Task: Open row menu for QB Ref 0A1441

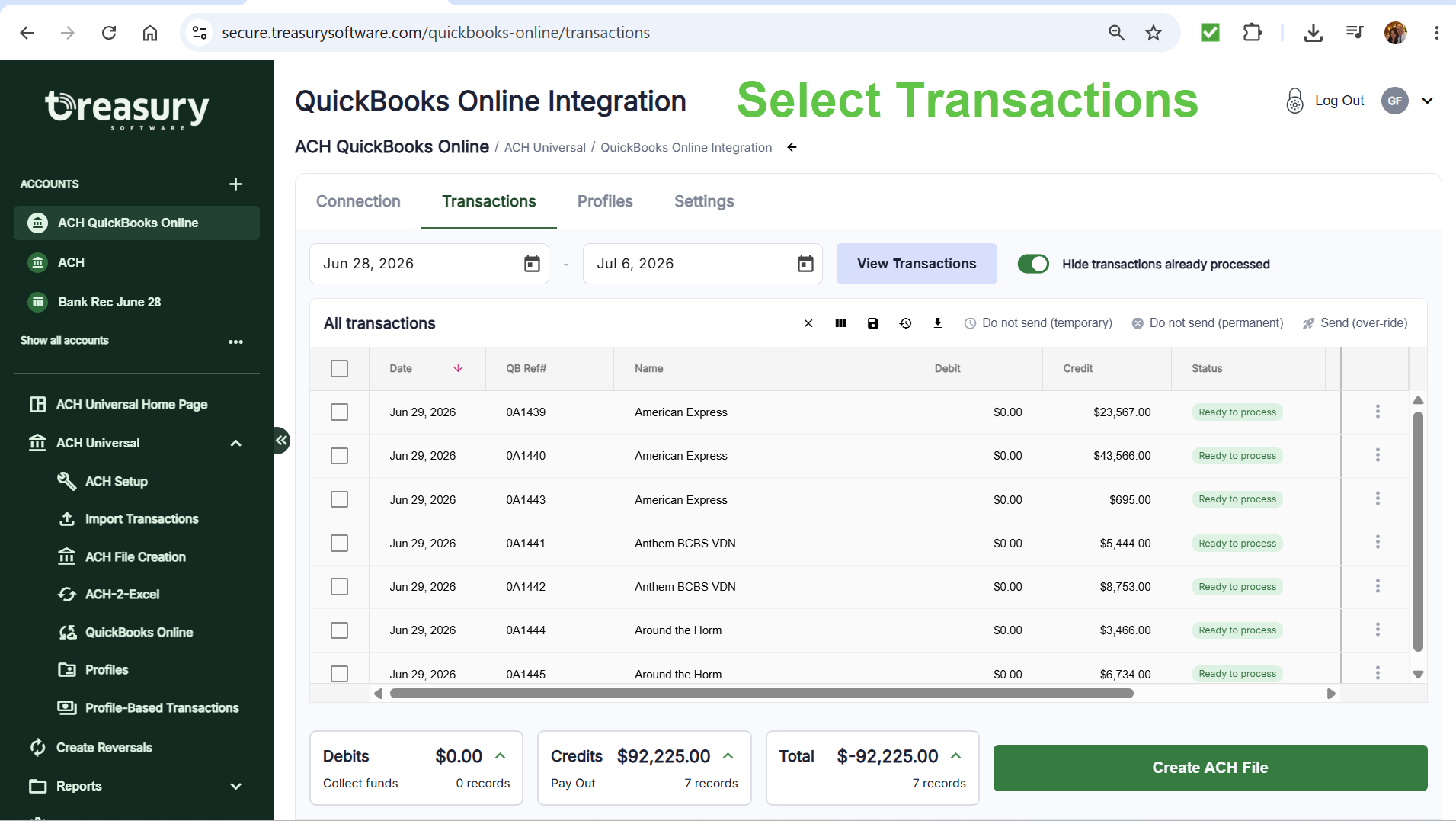Action: coord(1378,542)
